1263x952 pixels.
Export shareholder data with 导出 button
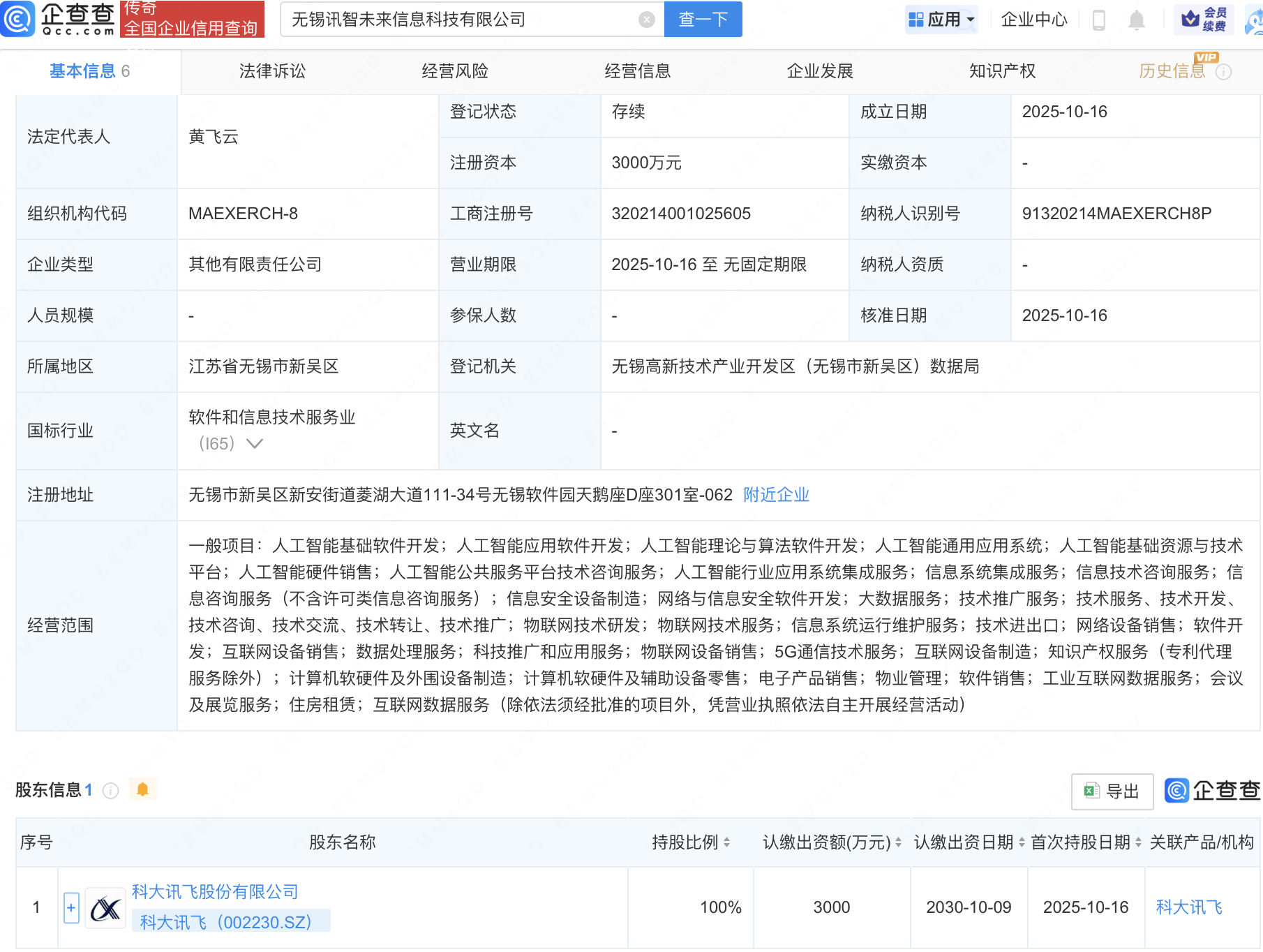(x=1112, y=791)
